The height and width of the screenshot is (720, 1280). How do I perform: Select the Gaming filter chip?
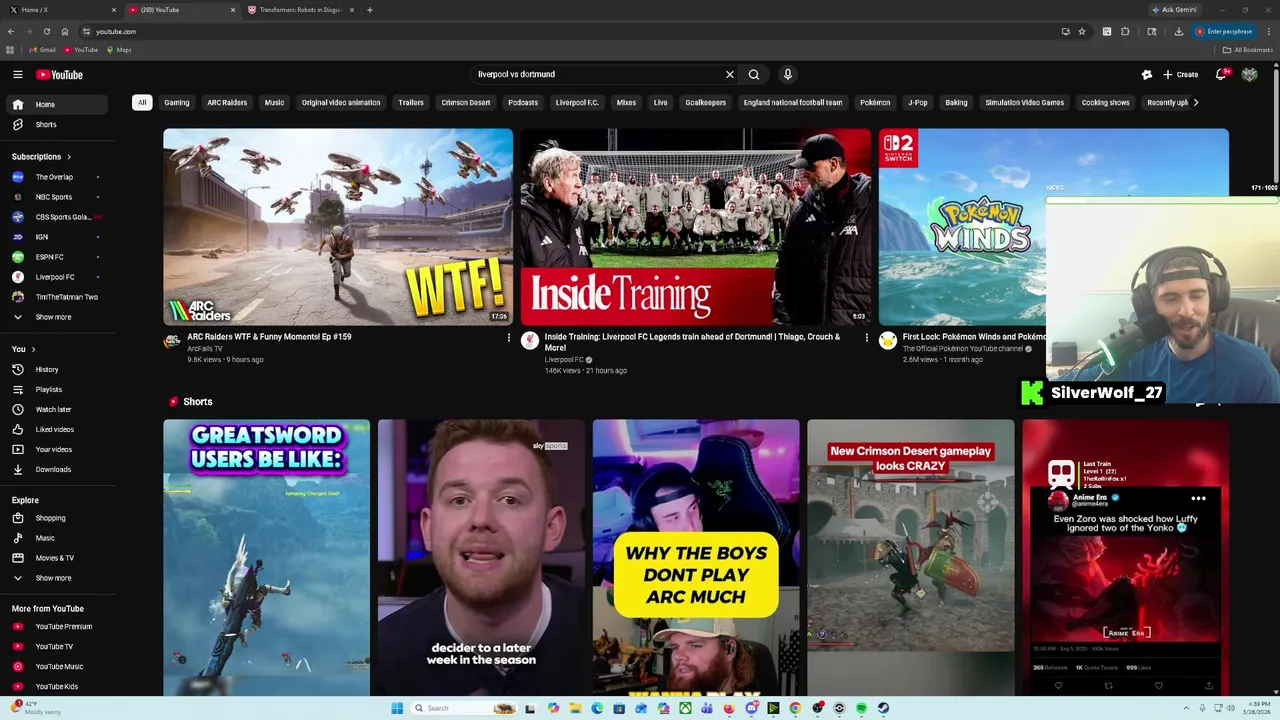tap(177, 102)
